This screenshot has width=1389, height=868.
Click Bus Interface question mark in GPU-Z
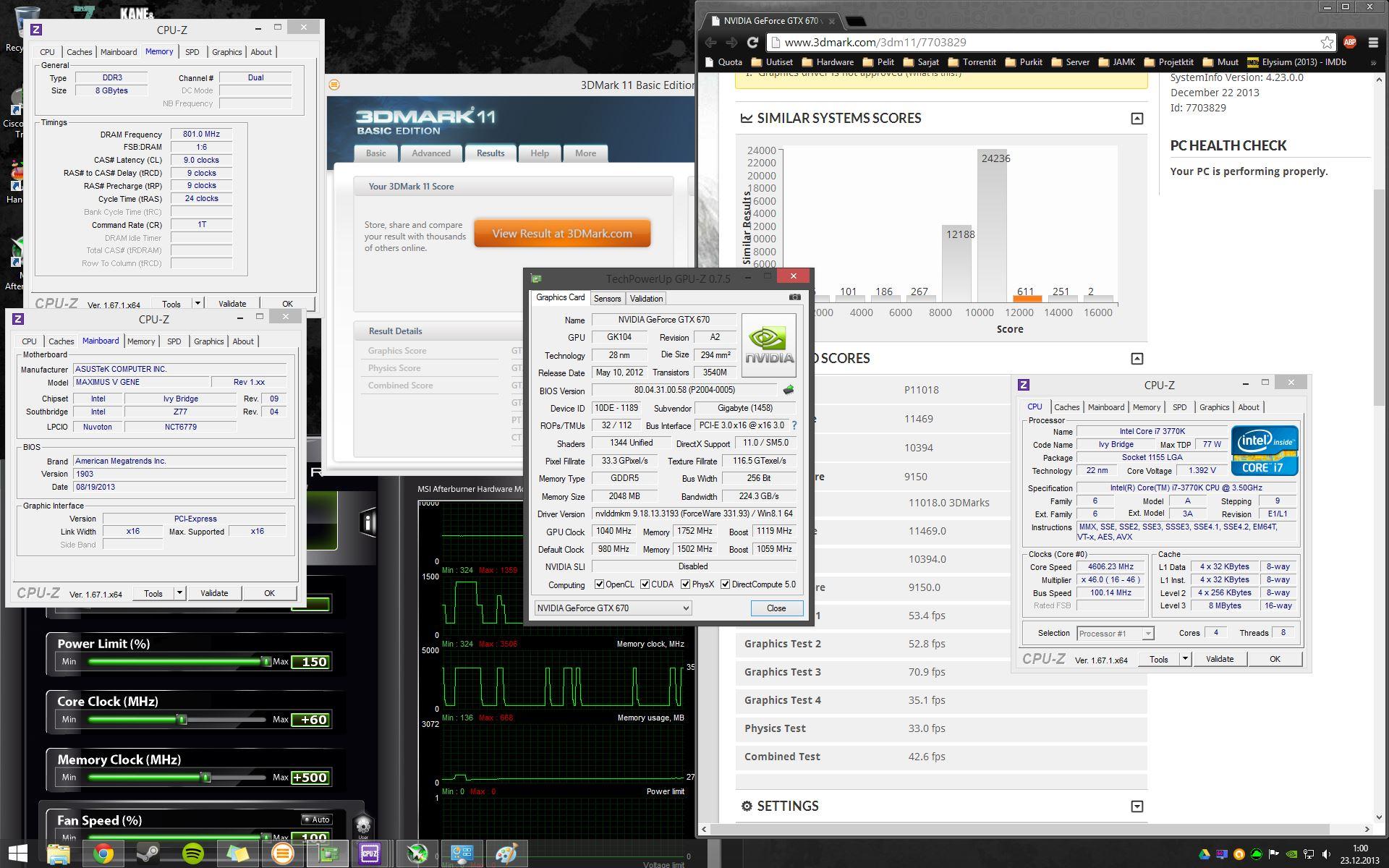click(794, 425)
